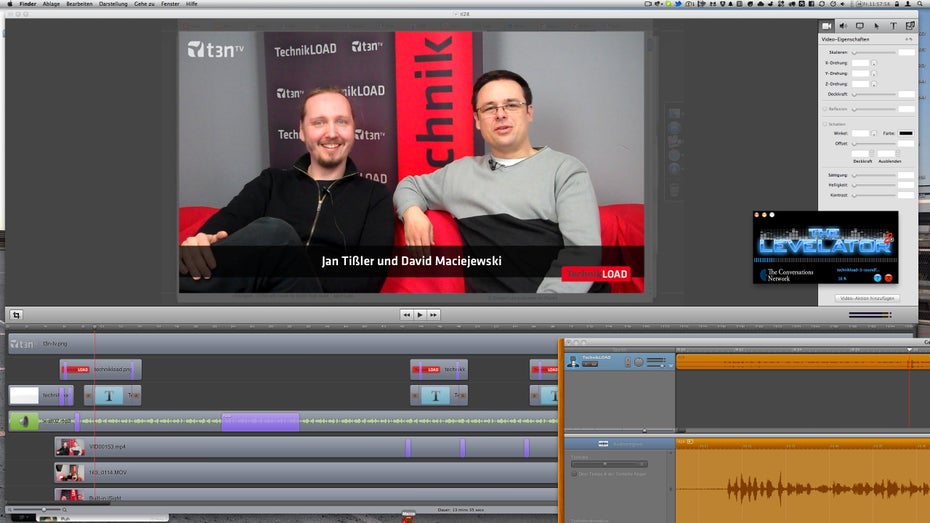Click the orange audio region in GarageBand
The width and height of the screenshot is (930, 523).
803,362
